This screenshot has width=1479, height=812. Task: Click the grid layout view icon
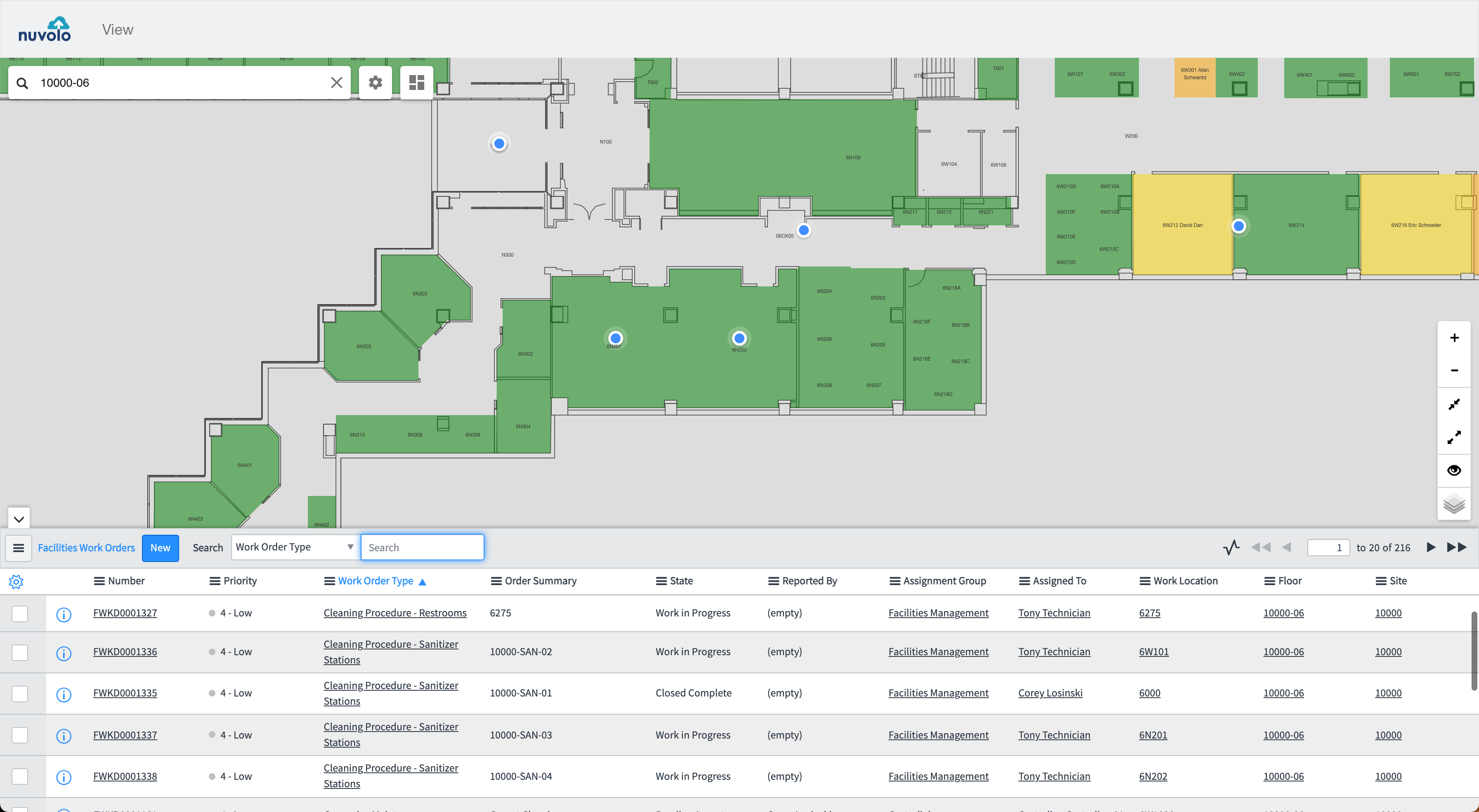416,83
